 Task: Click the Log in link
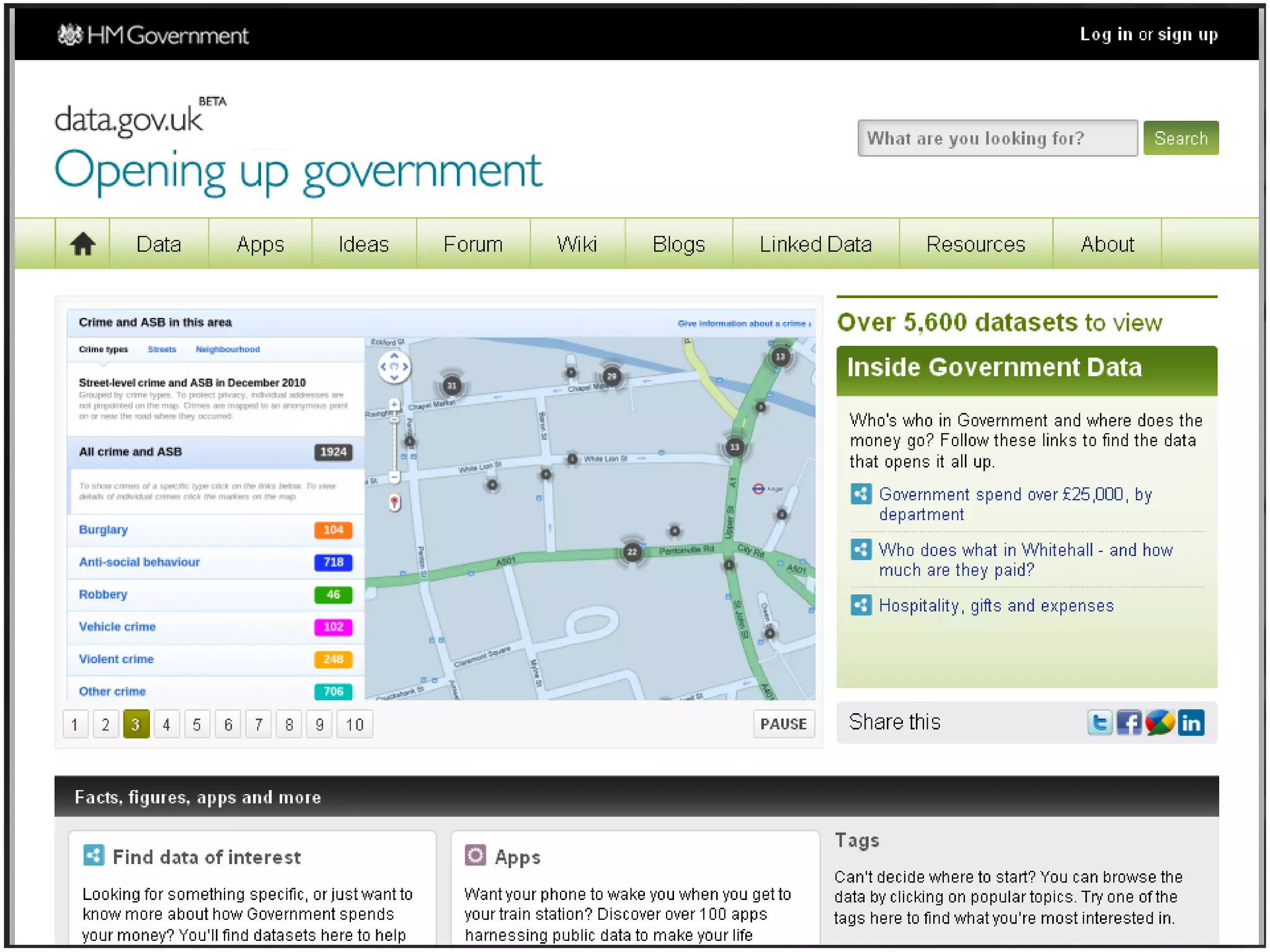coord(1106,34)
